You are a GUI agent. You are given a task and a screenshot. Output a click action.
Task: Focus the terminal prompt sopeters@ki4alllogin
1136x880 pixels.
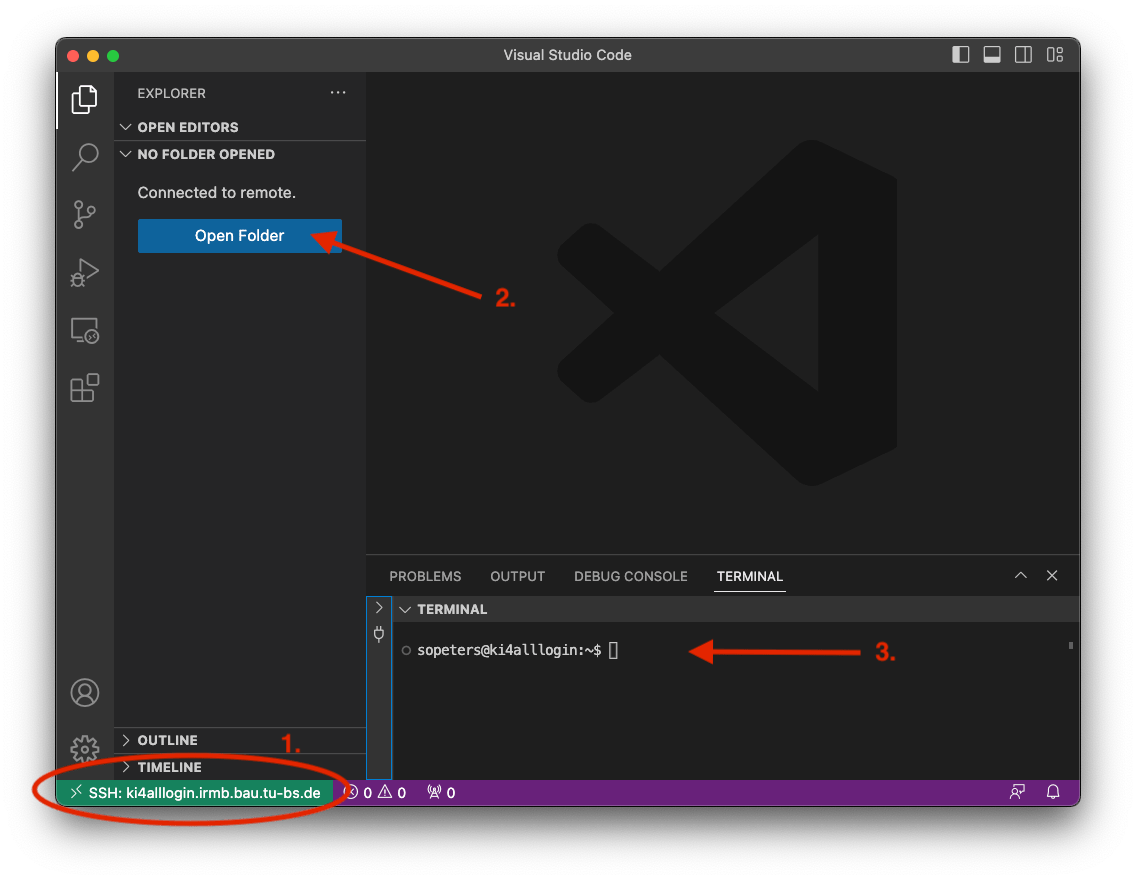coord(509,650)
